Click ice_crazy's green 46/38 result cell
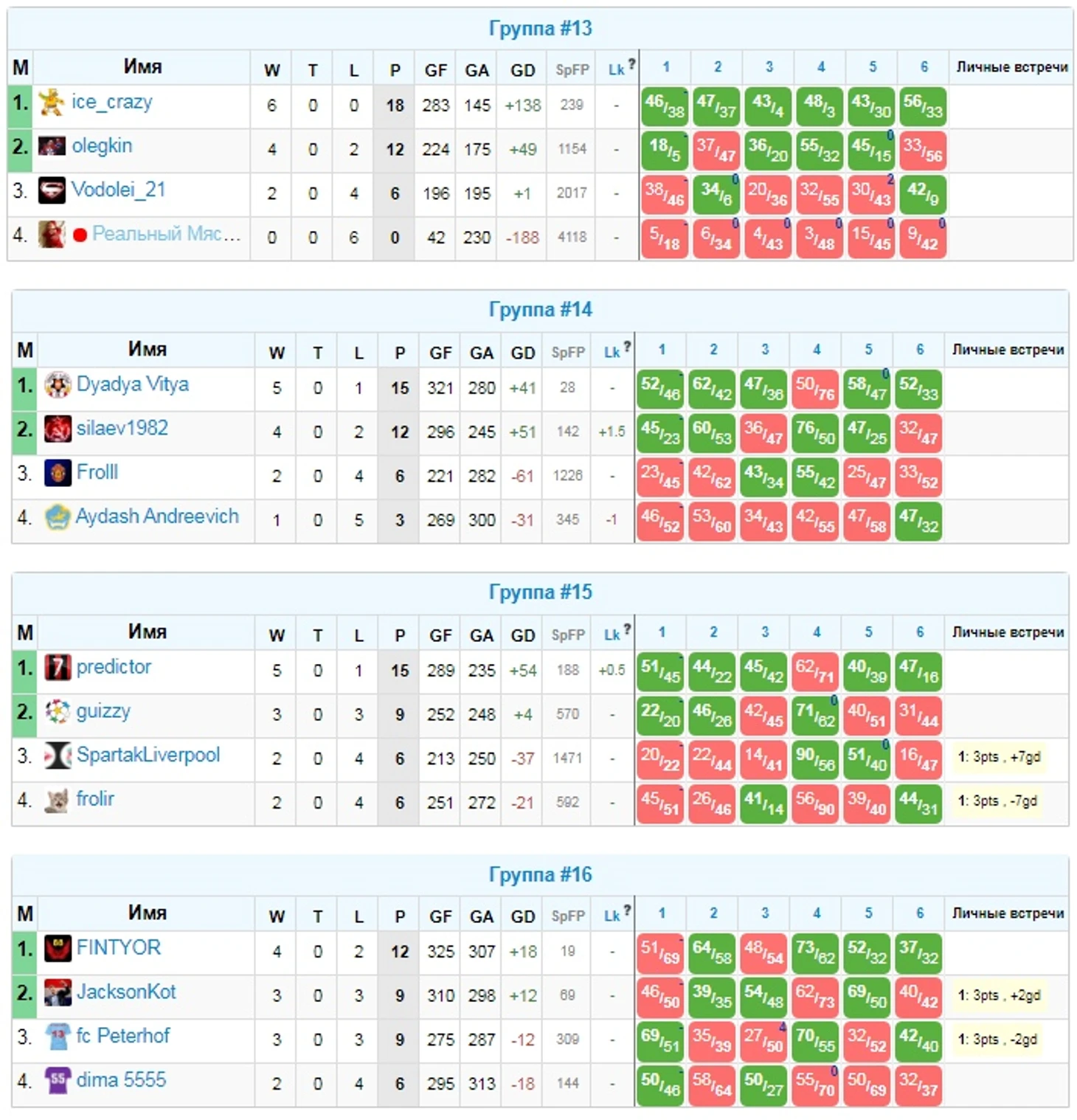1077x1120 pixels. pyautogui.click(x=665, y=107)
